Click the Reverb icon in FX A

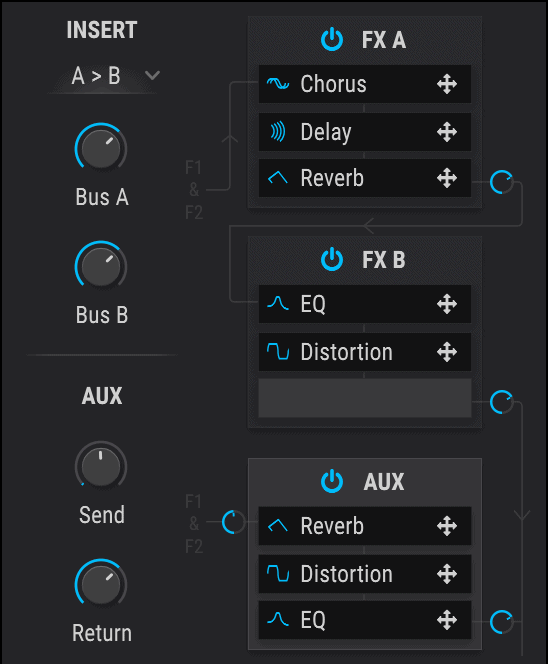[x=278, y=178]
